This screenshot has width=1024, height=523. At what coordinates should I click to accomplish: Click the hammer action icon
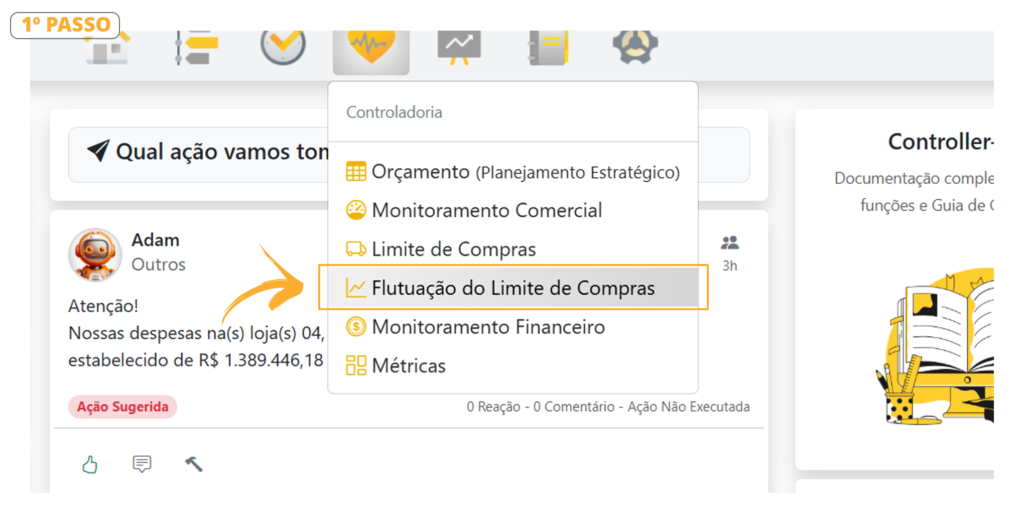click(193, 464)
